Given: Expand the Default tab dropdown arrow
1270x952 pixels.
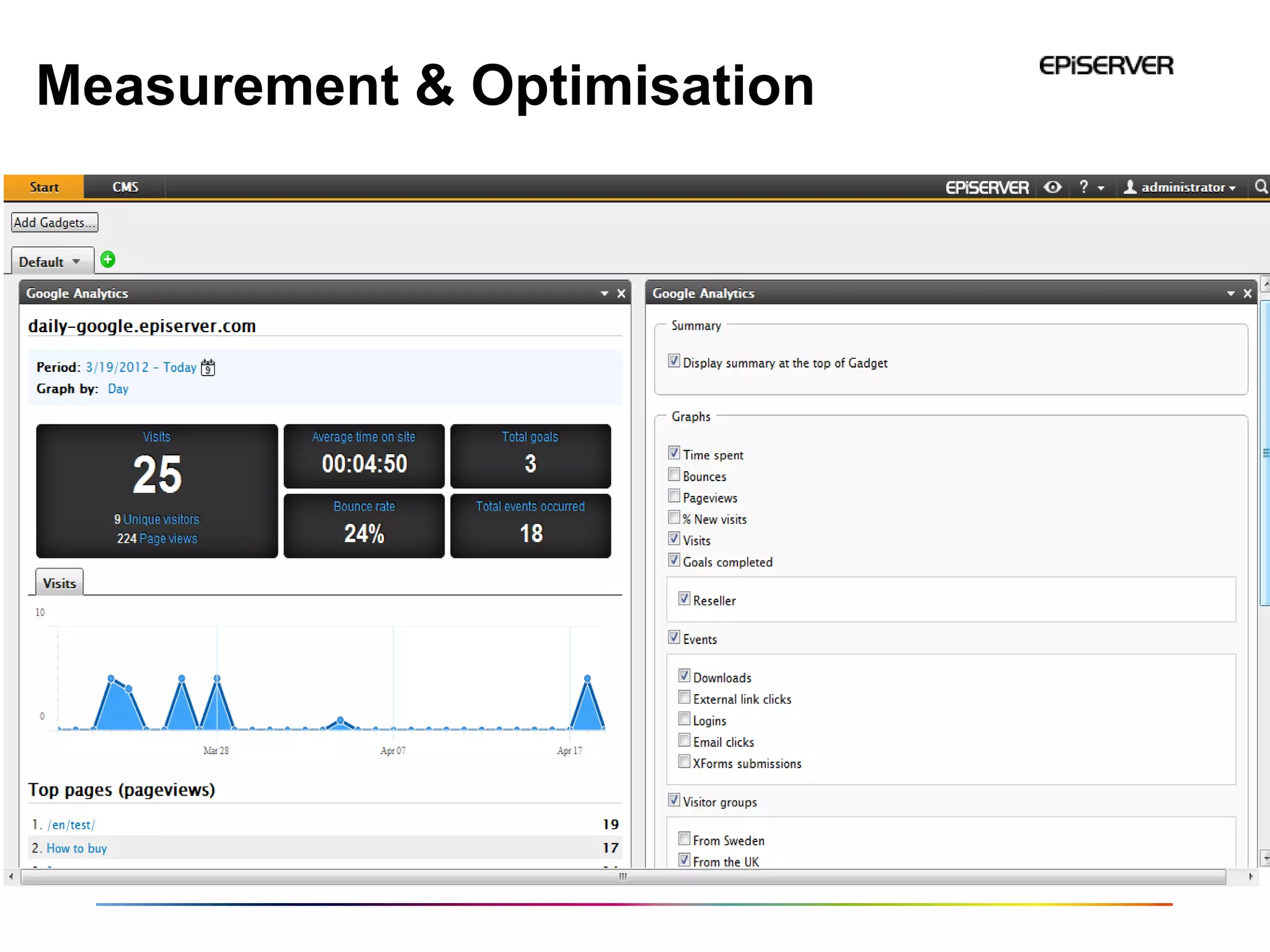Looking at the screenshot, I should pos(76,262).
